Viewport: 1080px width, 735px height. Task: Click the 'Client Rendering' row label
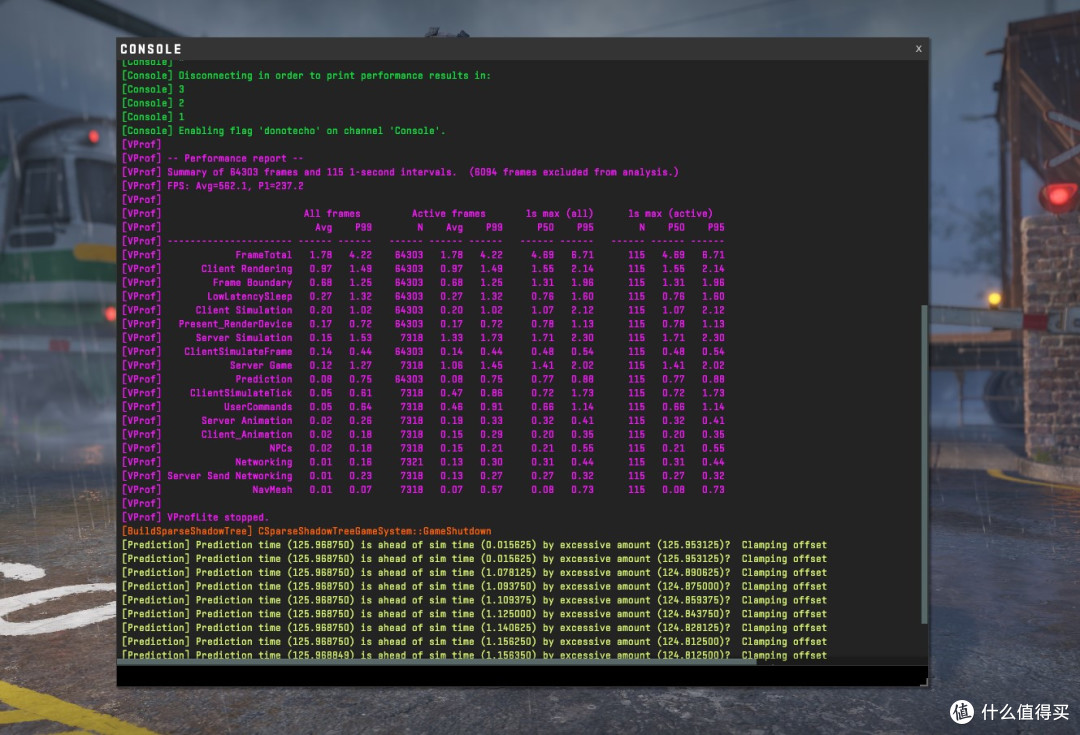[x=247, y=269]
